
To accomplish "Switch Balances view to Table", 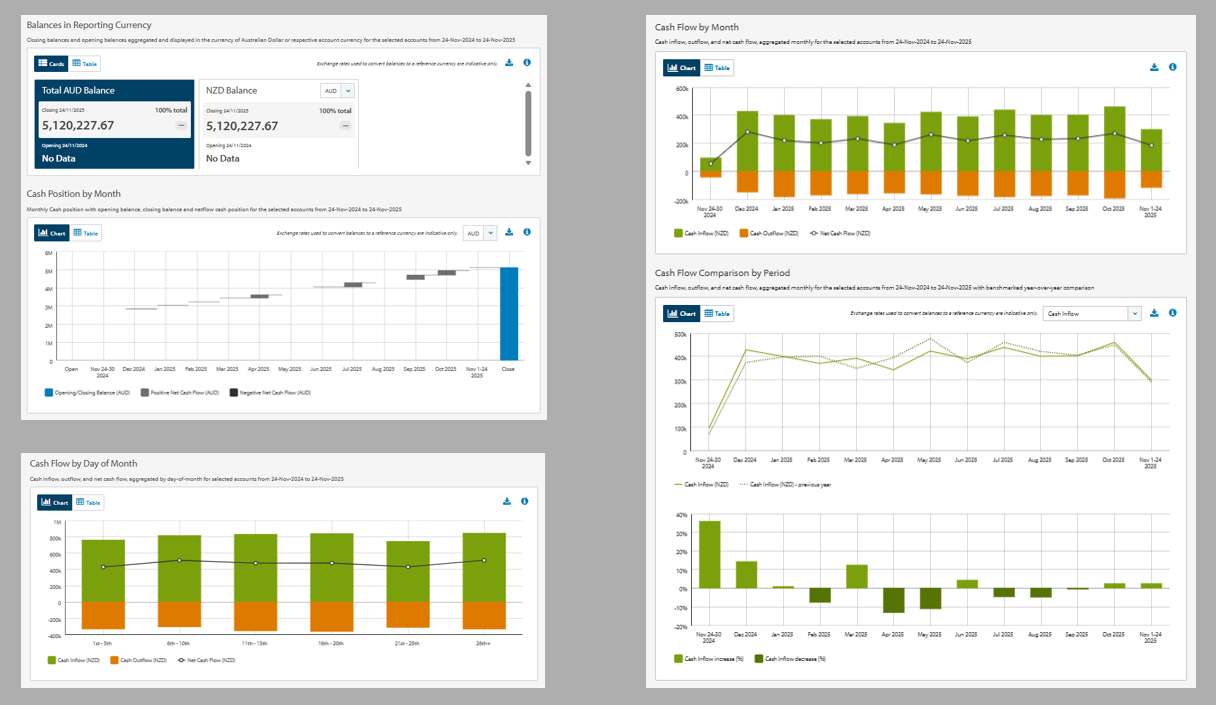I will (x=85, y=63).
